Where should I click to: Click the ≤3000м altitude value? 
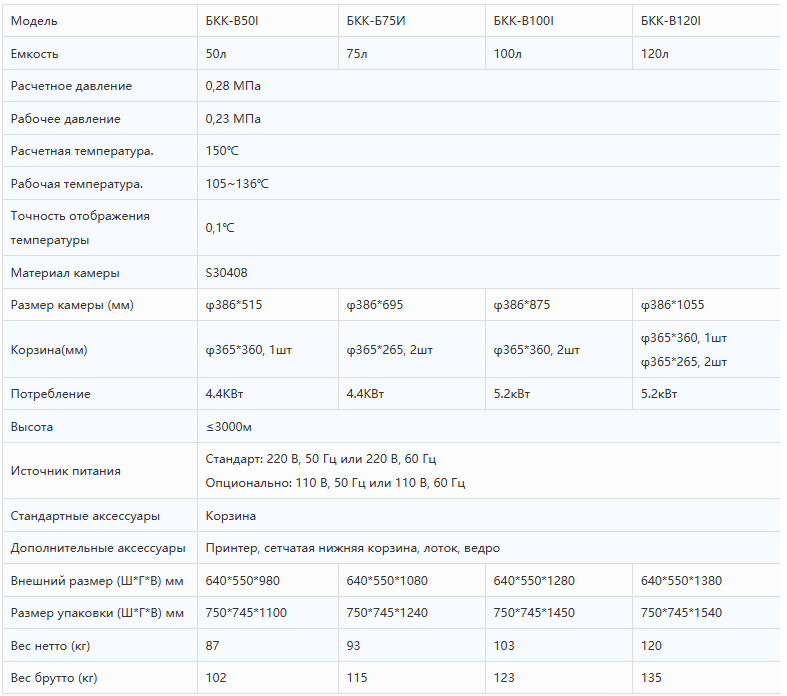[229, 427]
